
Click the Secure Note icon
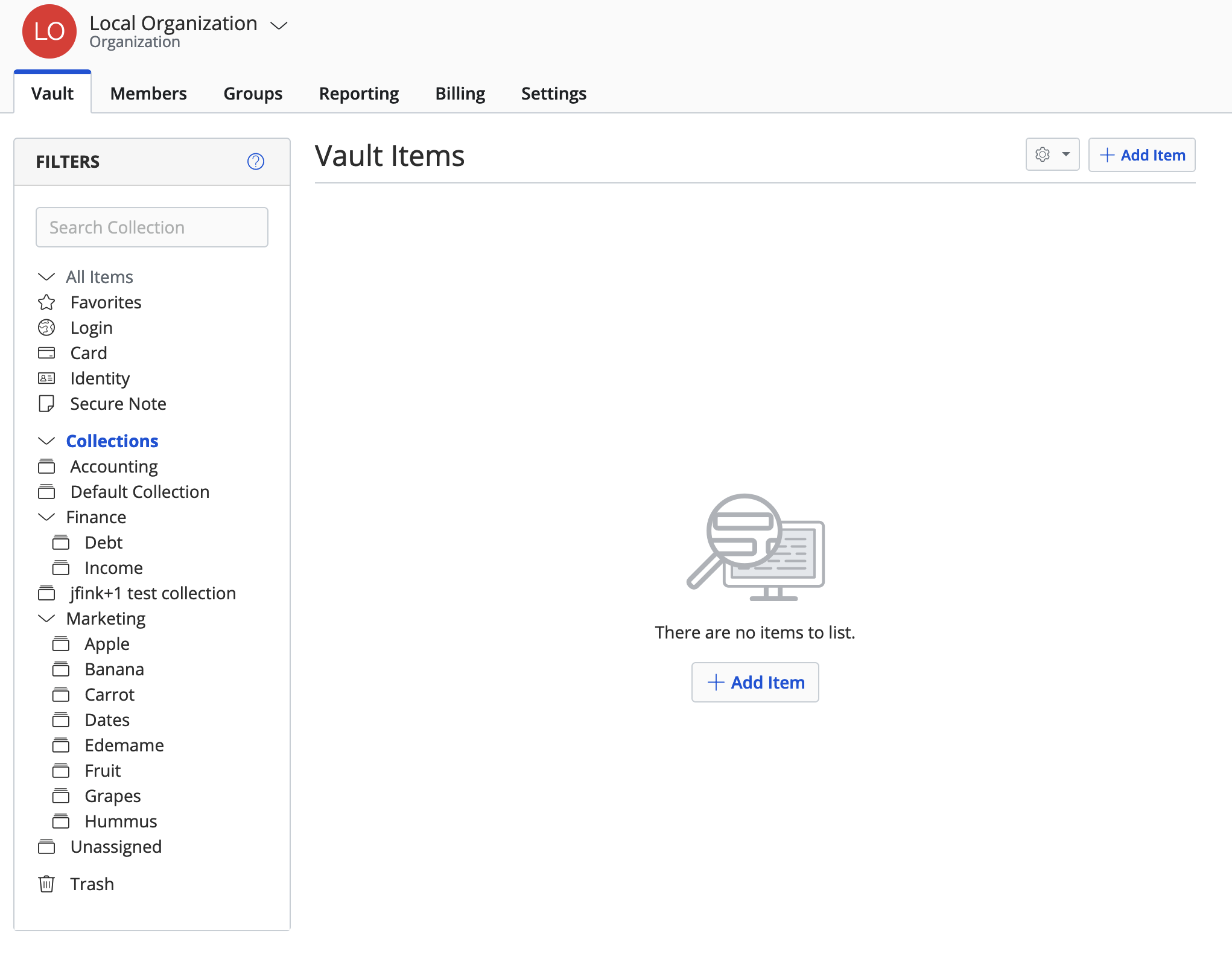(x=46, y=404)
